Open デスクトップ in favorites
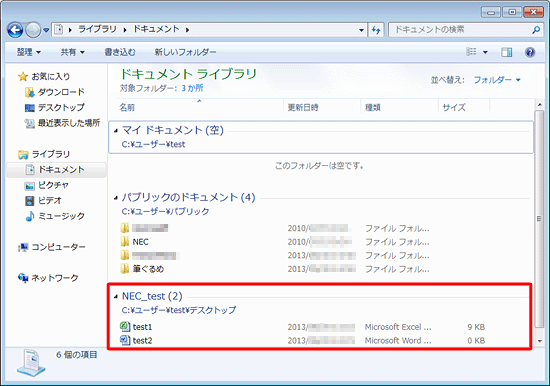Screen dimensions: 550x386 click(x=61, y=107)
